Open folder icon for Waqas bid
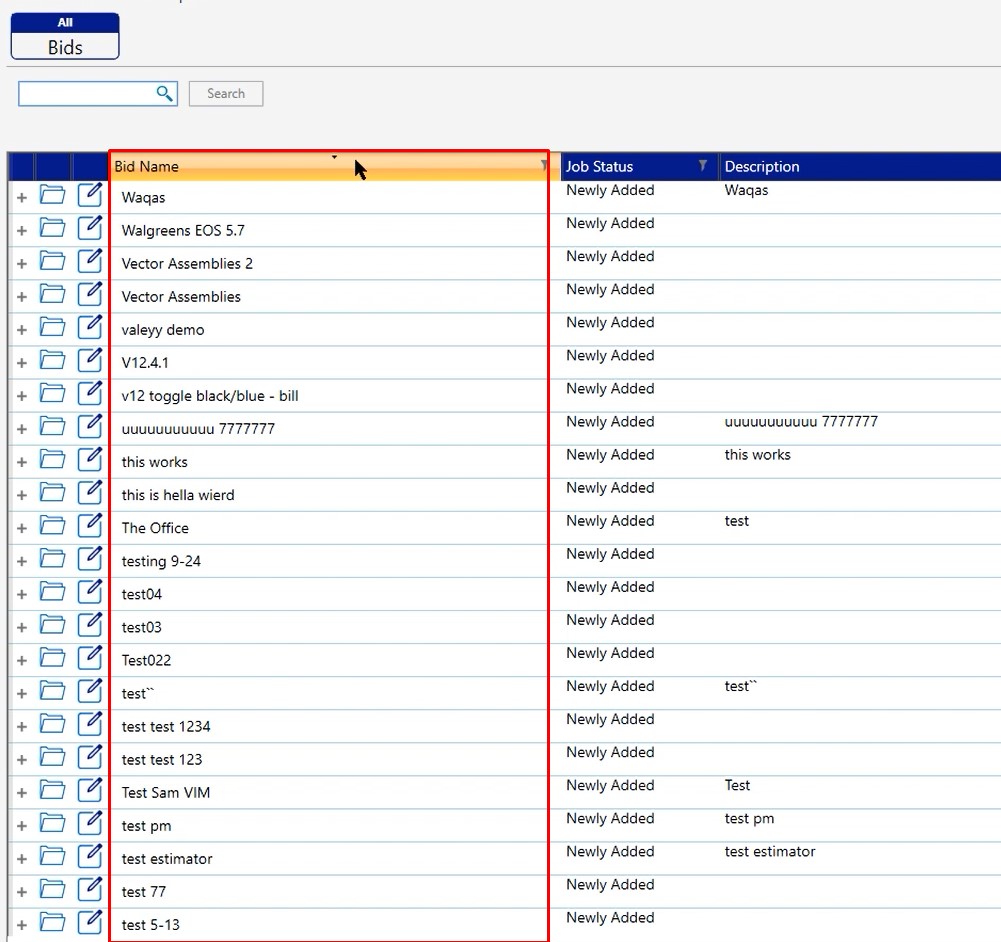Screen dimensions: 1001x942 click(52, 197)
